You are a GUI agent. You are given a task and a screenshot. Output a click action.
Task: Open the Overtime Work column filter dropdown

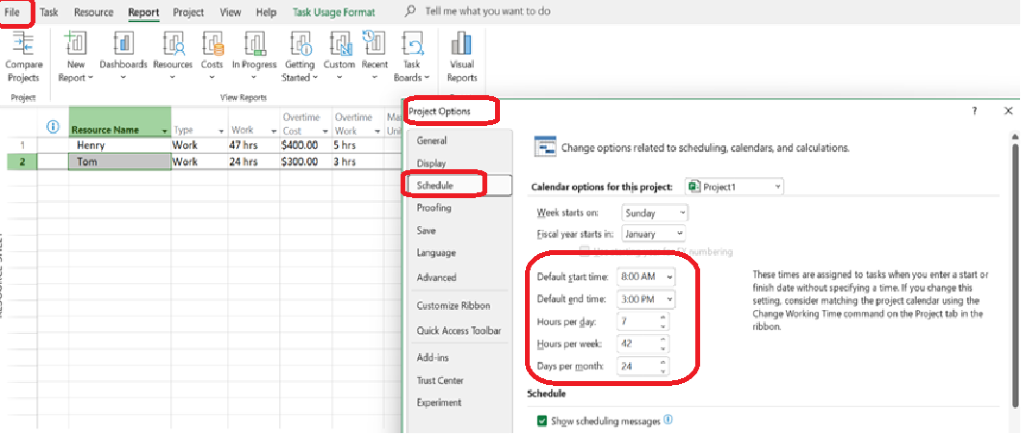tap(377, 131)
